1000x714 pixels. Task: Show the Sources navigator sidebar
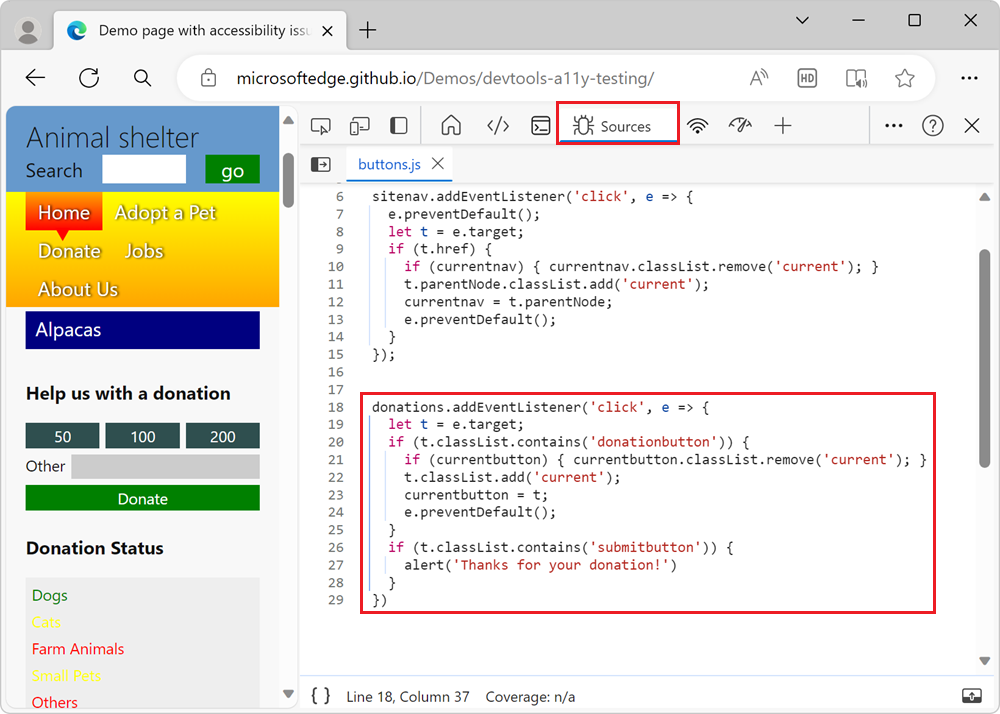(320, 164)
